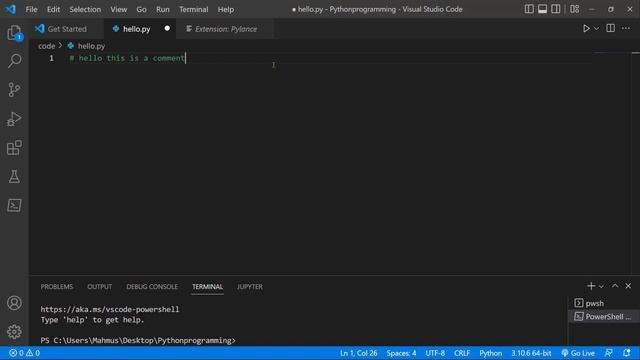640x360 pixels.
Task: Open the Edit menu
Action: 53,9
